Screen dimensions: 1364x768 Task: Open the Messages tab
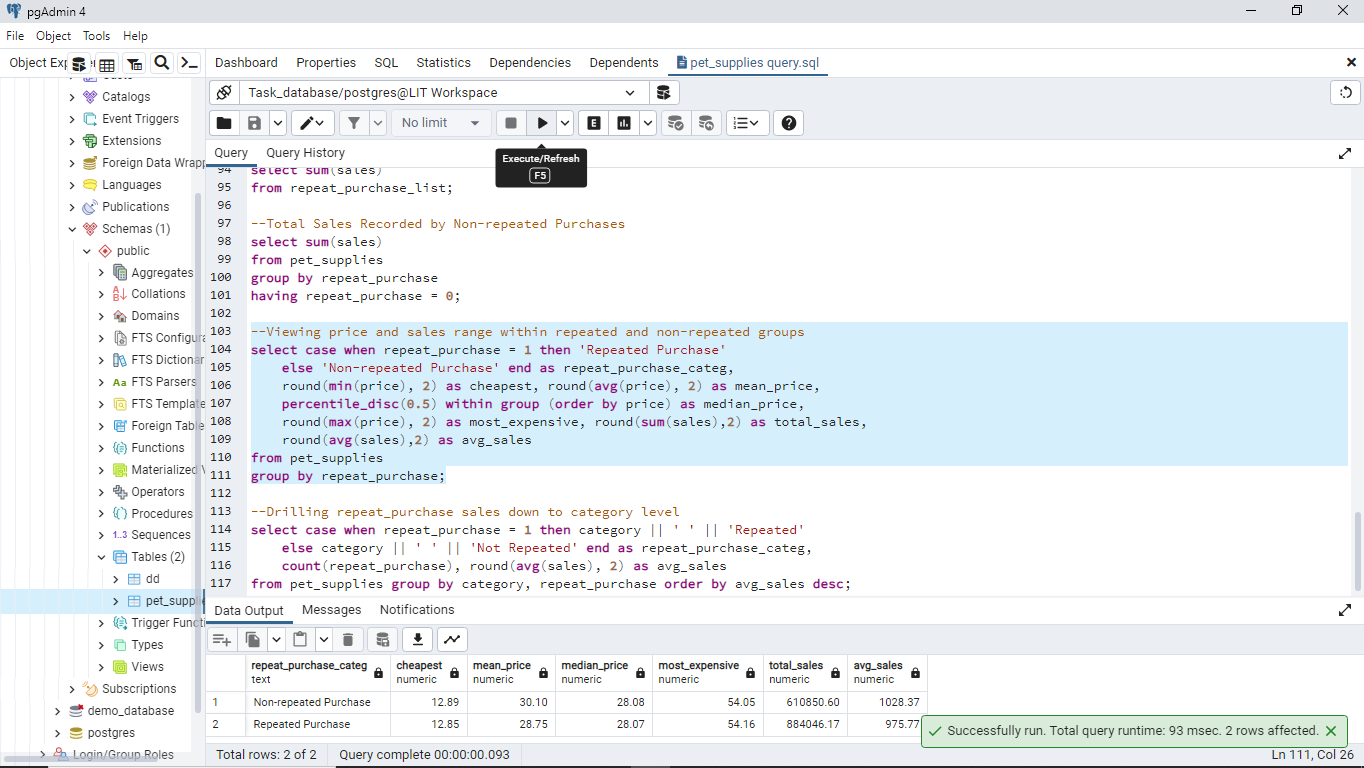331,610
